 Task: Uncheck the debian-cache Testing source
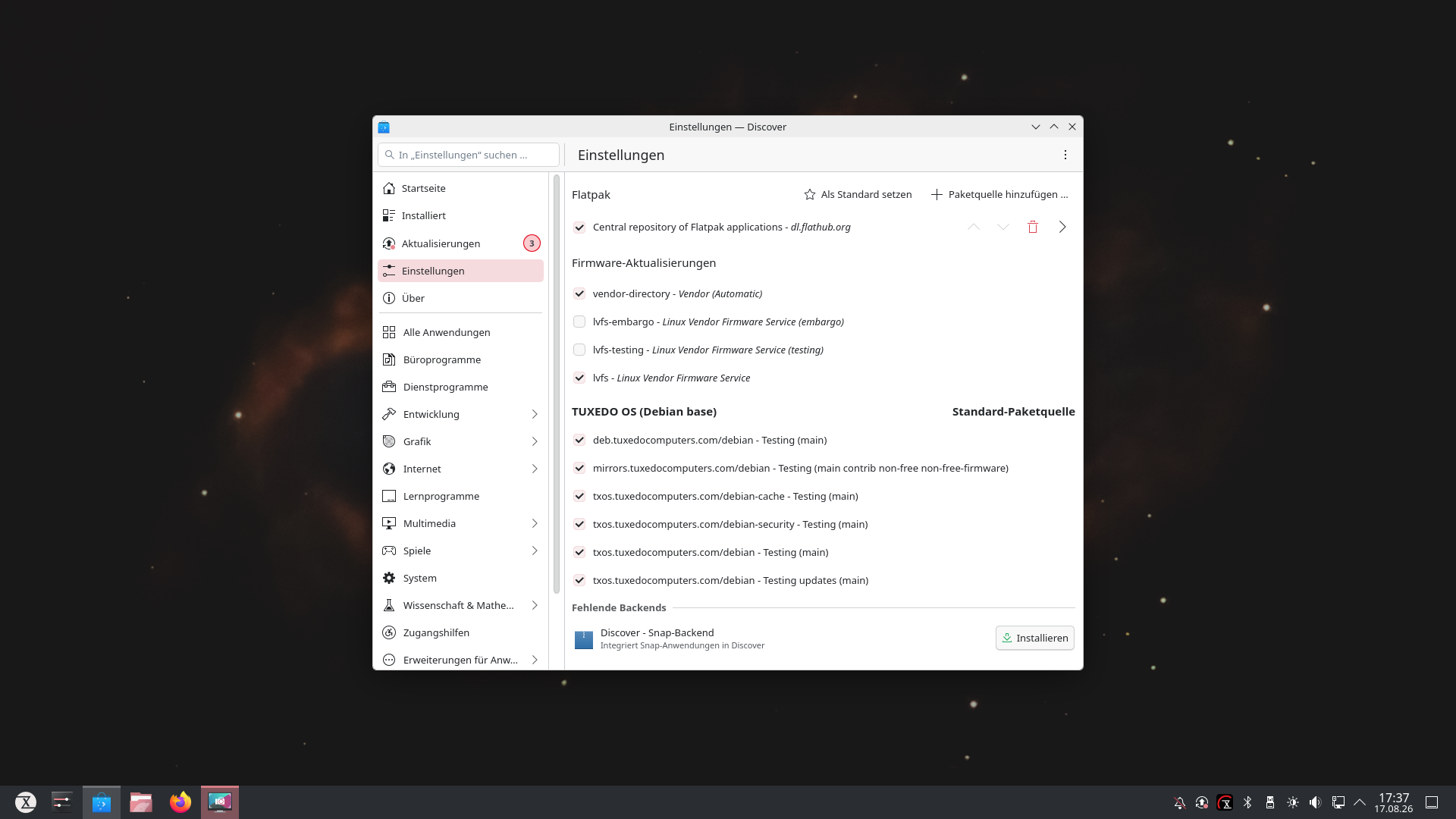[x=579, y=497]
